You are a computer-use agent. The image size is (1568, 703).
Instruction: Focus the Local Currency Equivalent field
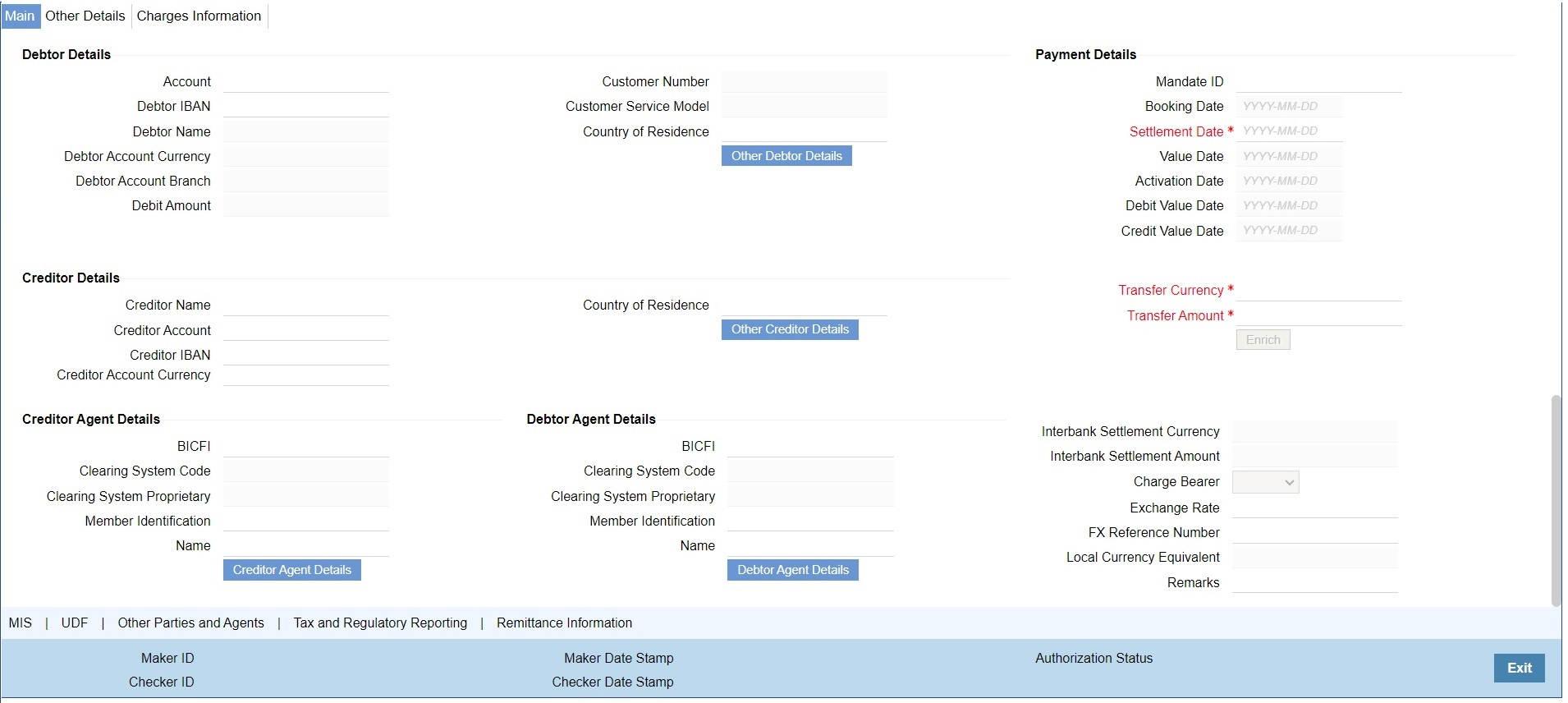1315,557
